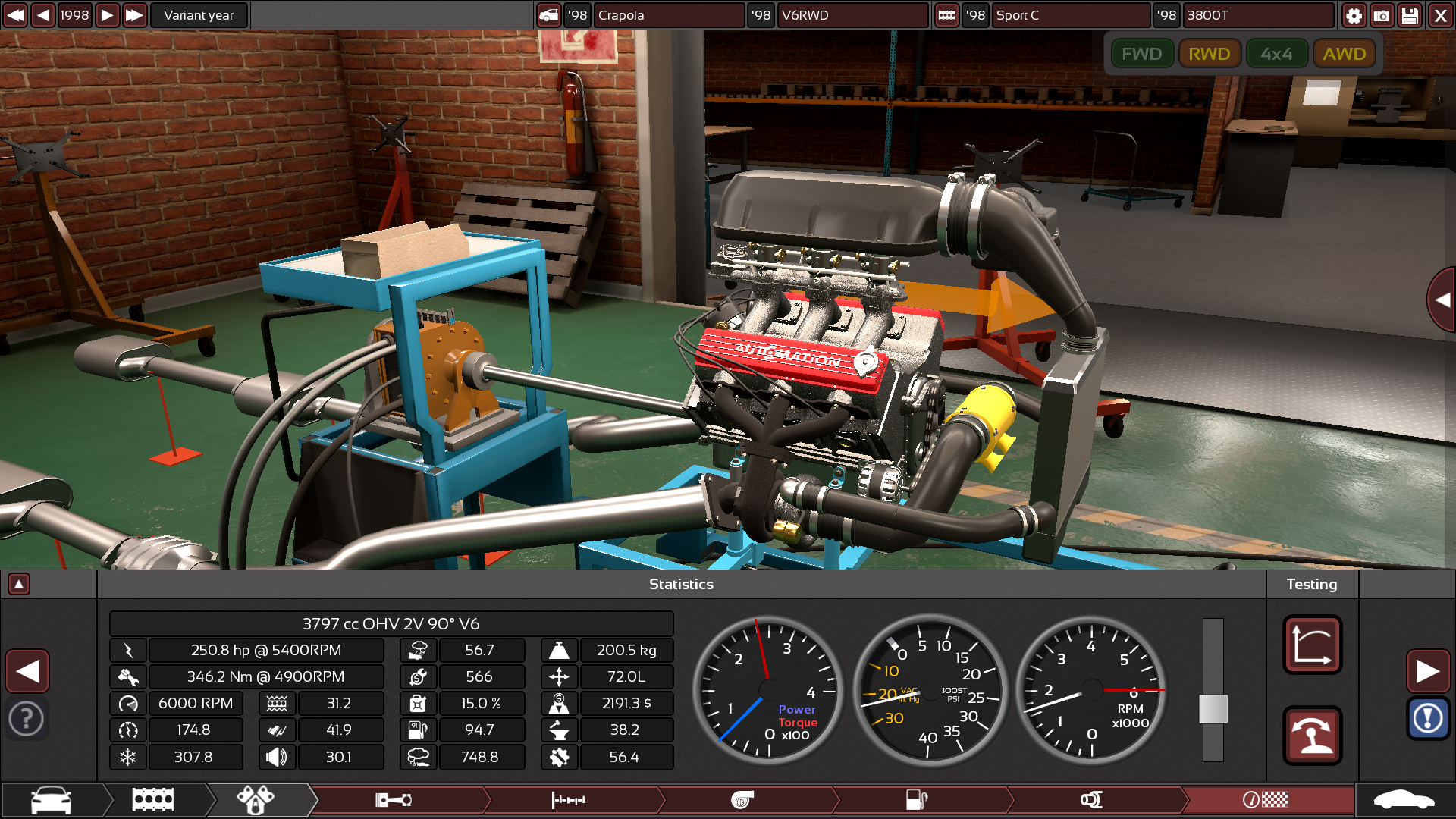Click the emissions cloud stat icon

418,757
